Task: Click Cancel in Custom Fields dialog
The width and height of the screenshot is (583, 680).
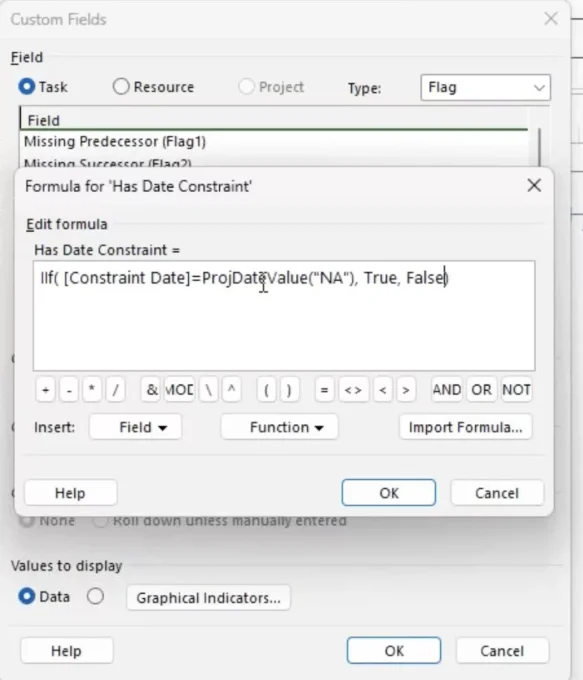Action: [502, 651]
